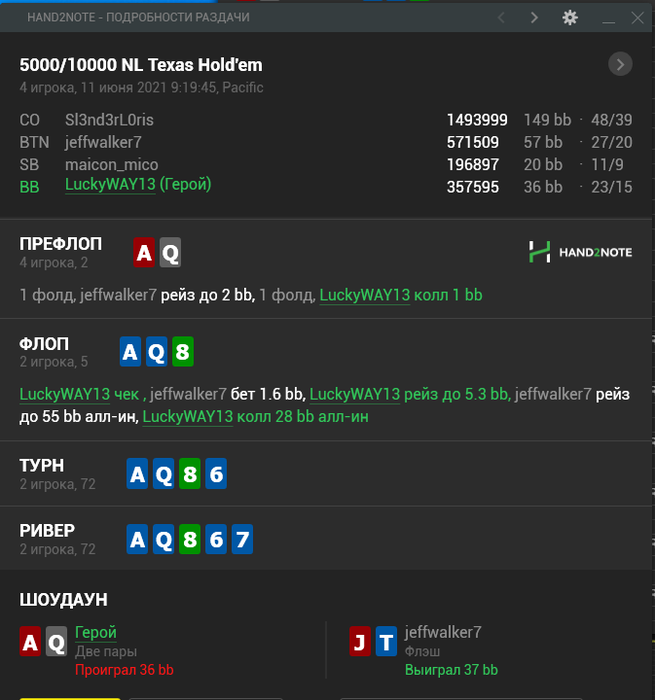The width and height of the screenshot is (655, 700).
Task: Click the stack value 571509
Action: pyautogui.click(x=472, y=142)
